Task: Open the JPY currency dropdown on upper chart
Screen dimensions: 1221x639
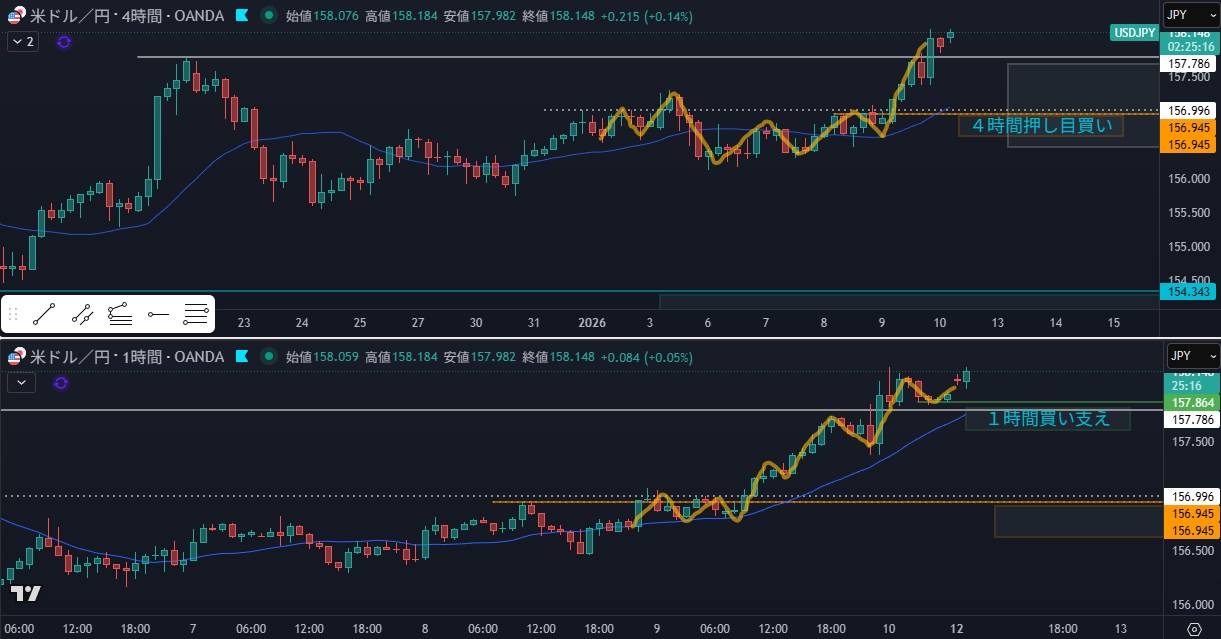Action: coord(1192,16)
